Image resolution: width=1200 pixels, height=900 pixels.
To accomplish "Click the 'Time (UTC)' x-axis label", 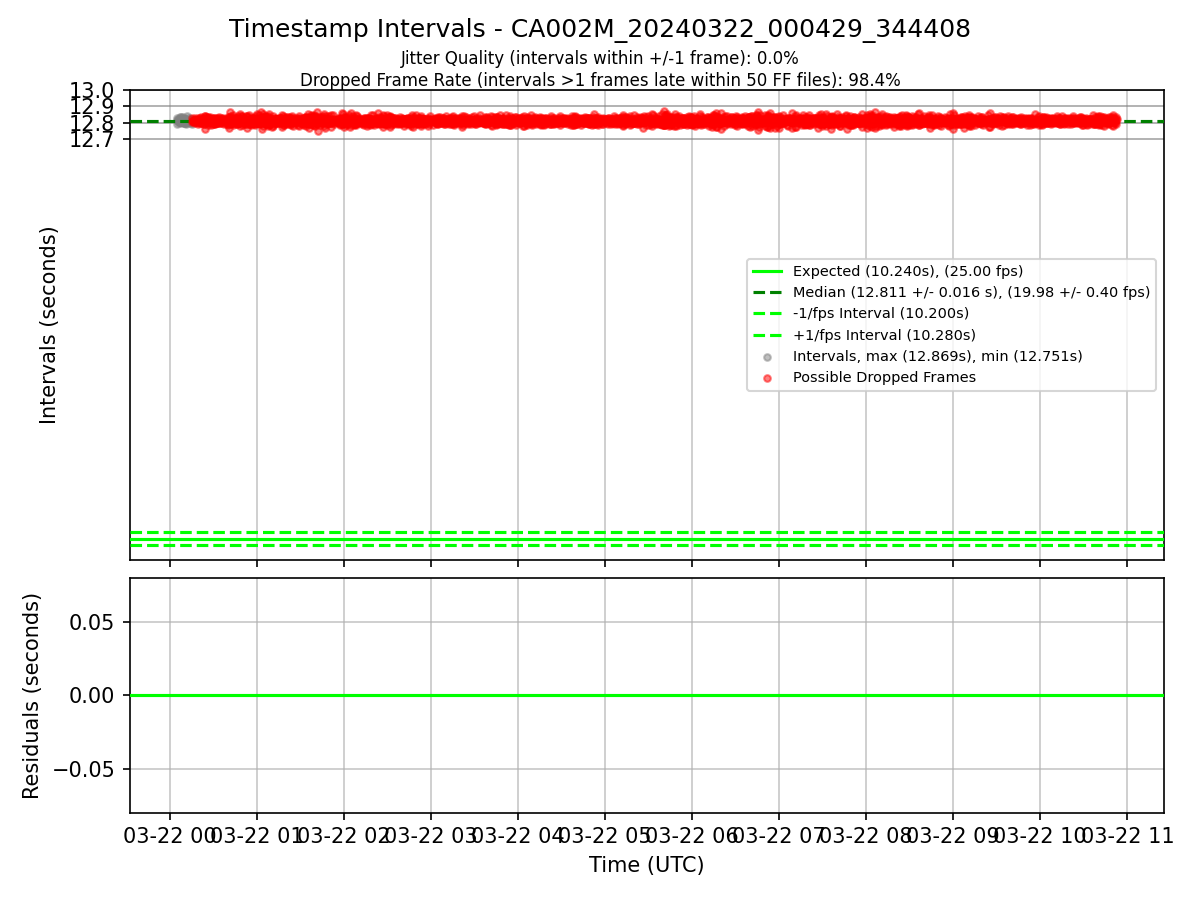I will [646, 865].
